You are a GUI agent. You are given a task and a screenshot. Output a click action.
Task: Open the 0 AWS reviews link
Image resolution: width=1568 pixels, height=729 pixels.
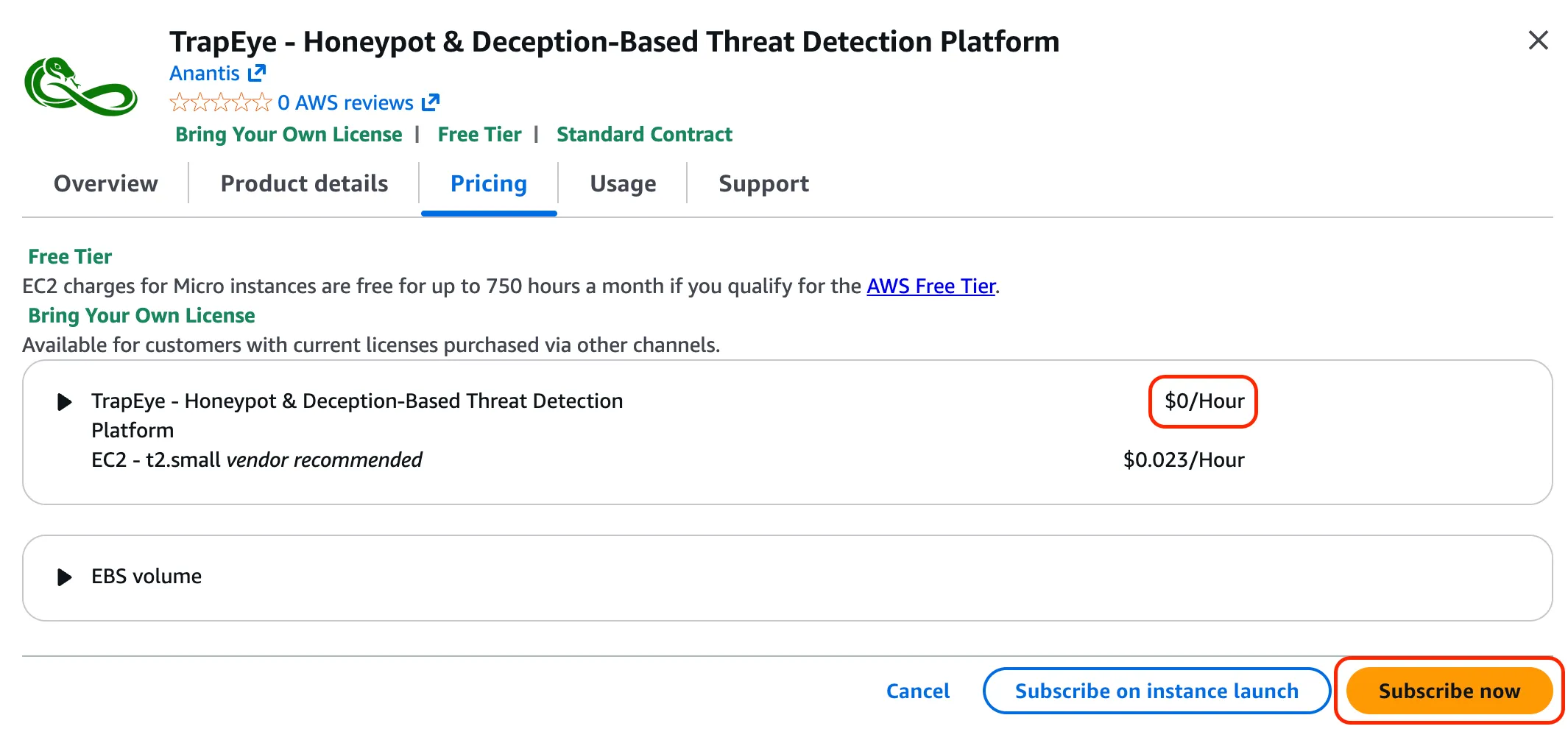345,102
